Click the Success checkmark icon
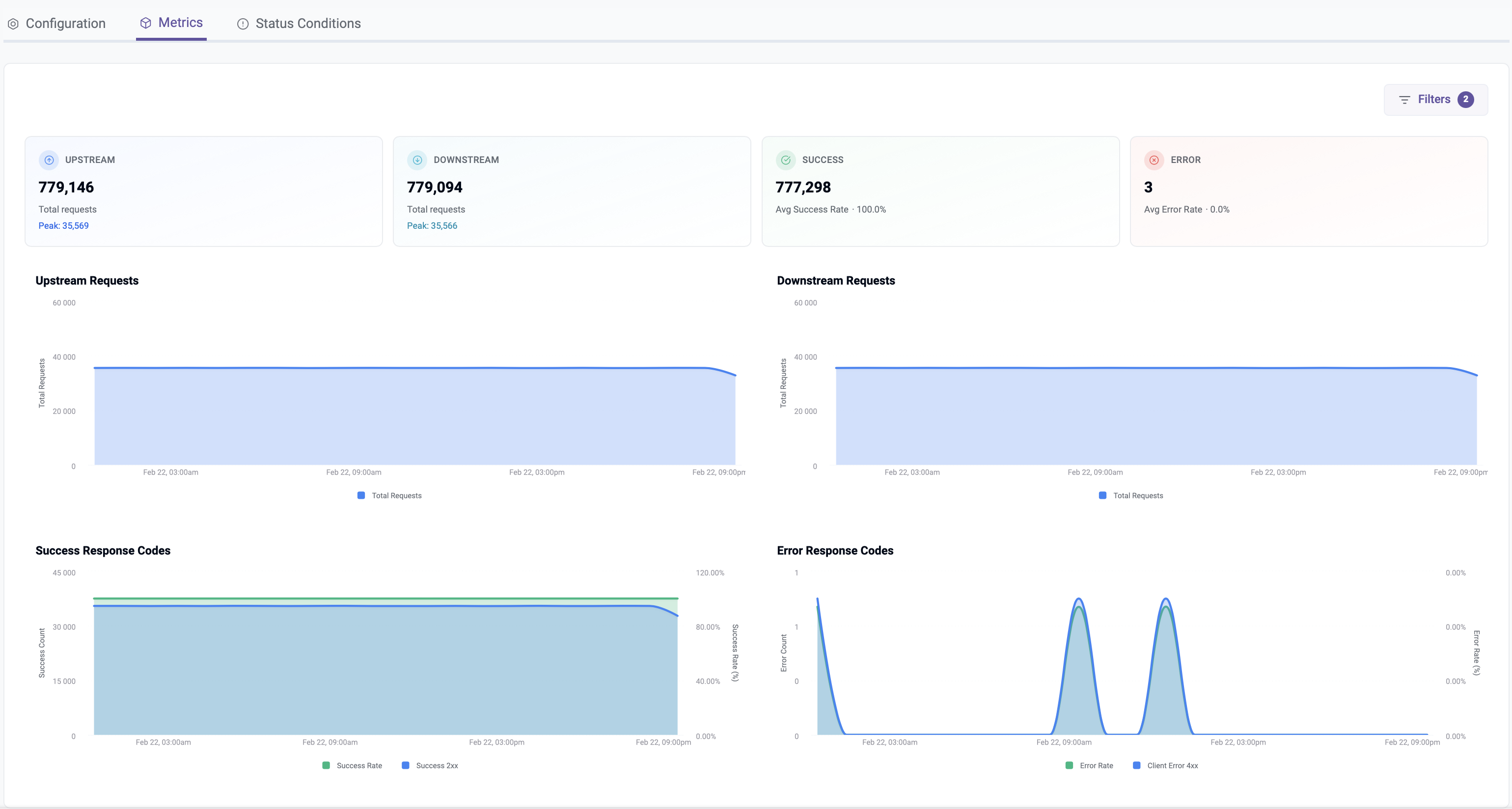Viewport: 1512px width, 809px height. click(785, 160)
